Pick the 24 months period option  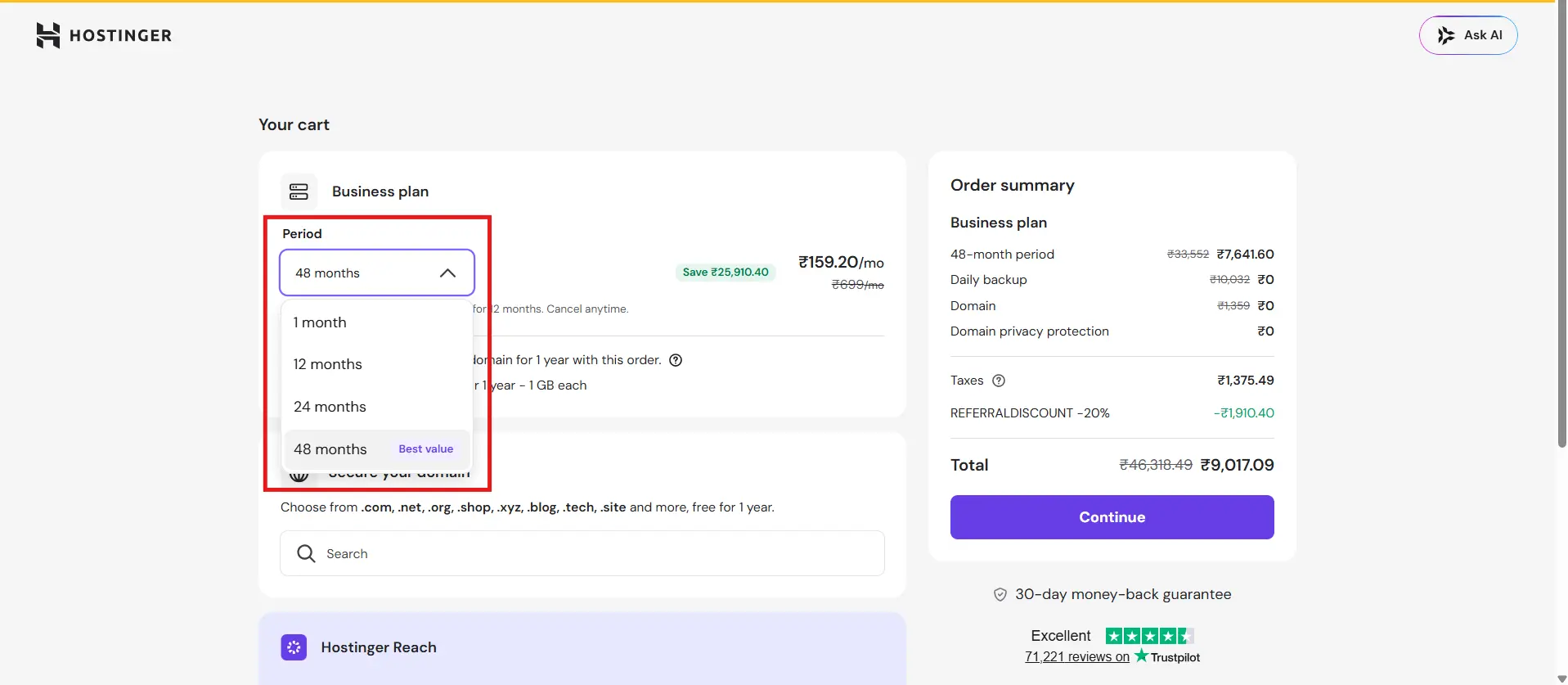[x=377, y=407]
